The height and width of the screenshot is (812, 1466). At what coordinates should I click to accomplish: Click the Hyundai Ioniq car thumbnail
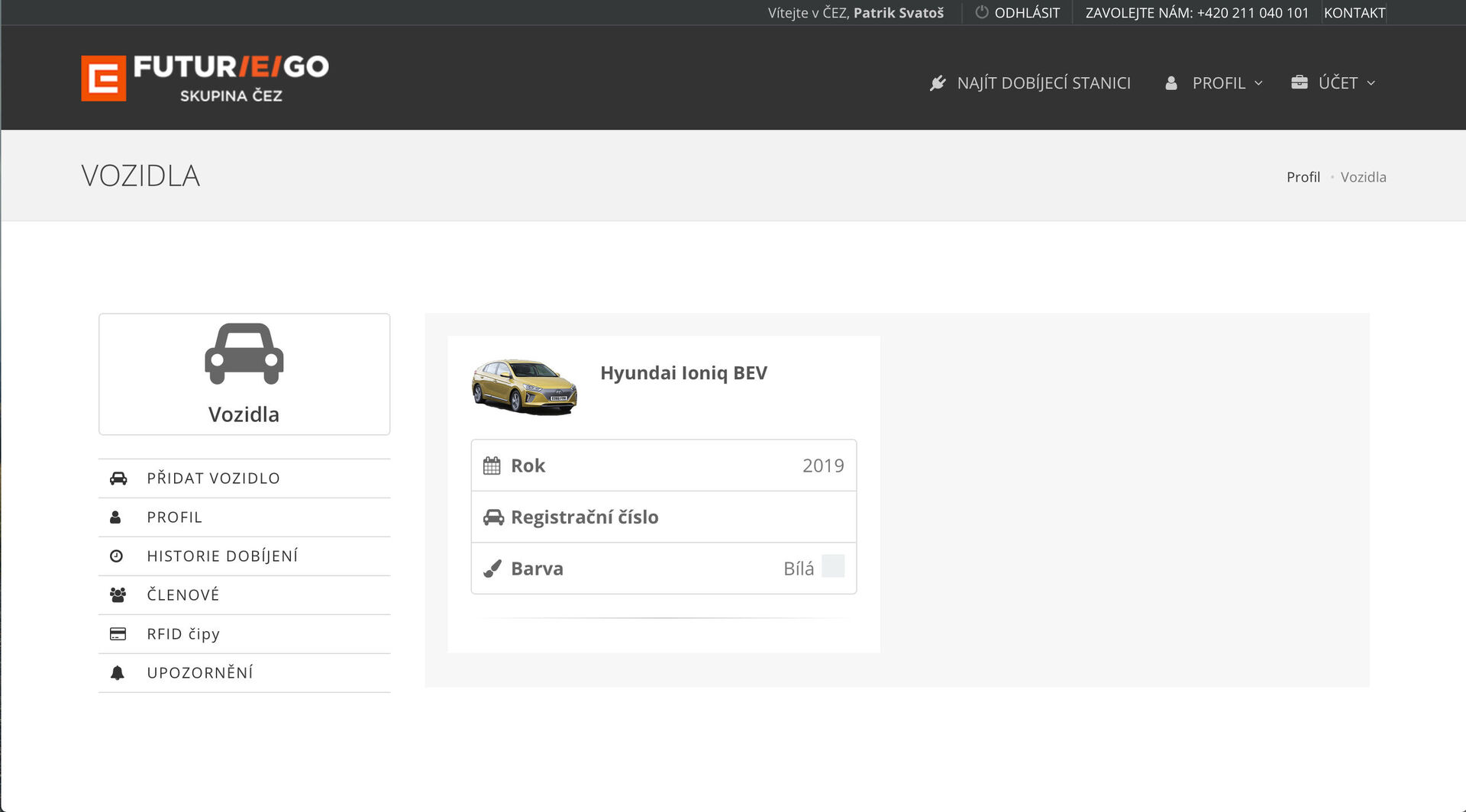524,388
